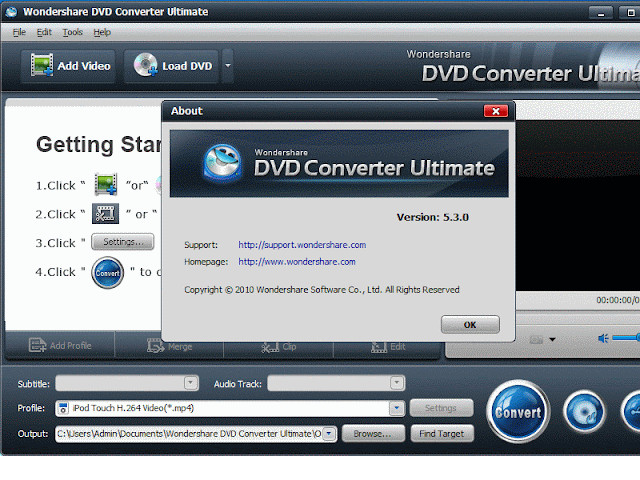640x480 pixels.
Task: Minimize the Wondershare DVD Converter window
Action: coord(600,13)
